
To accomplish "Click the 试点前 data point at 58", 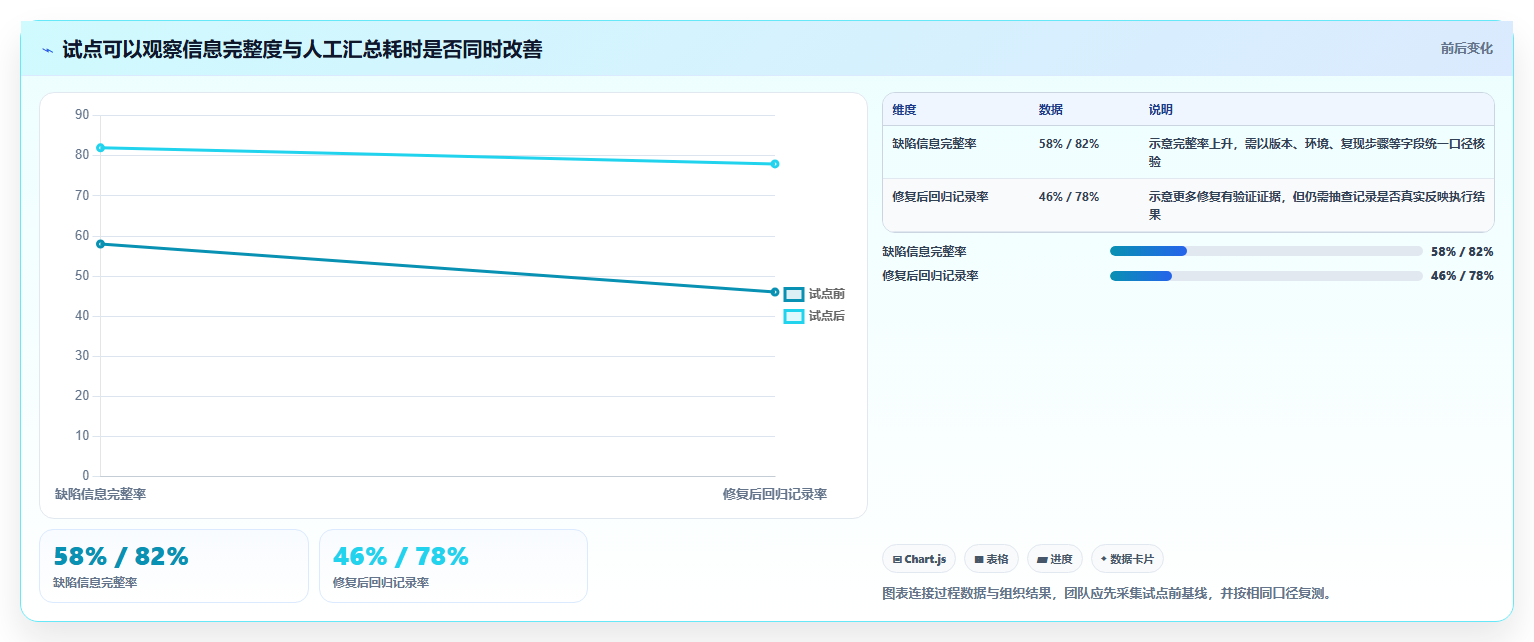I will (x=100, y=244).
